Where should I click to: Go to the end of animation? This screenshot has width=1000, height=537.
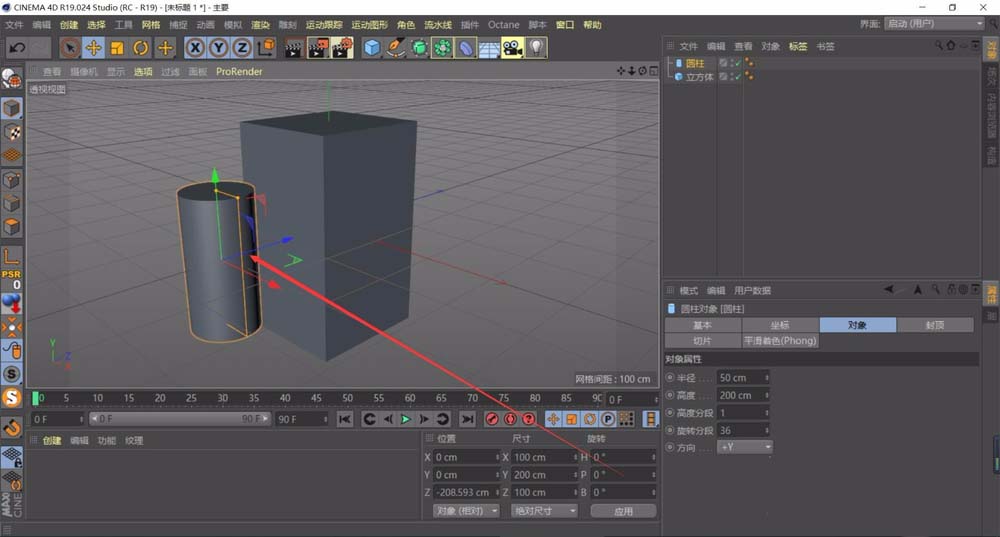point(467,419)
